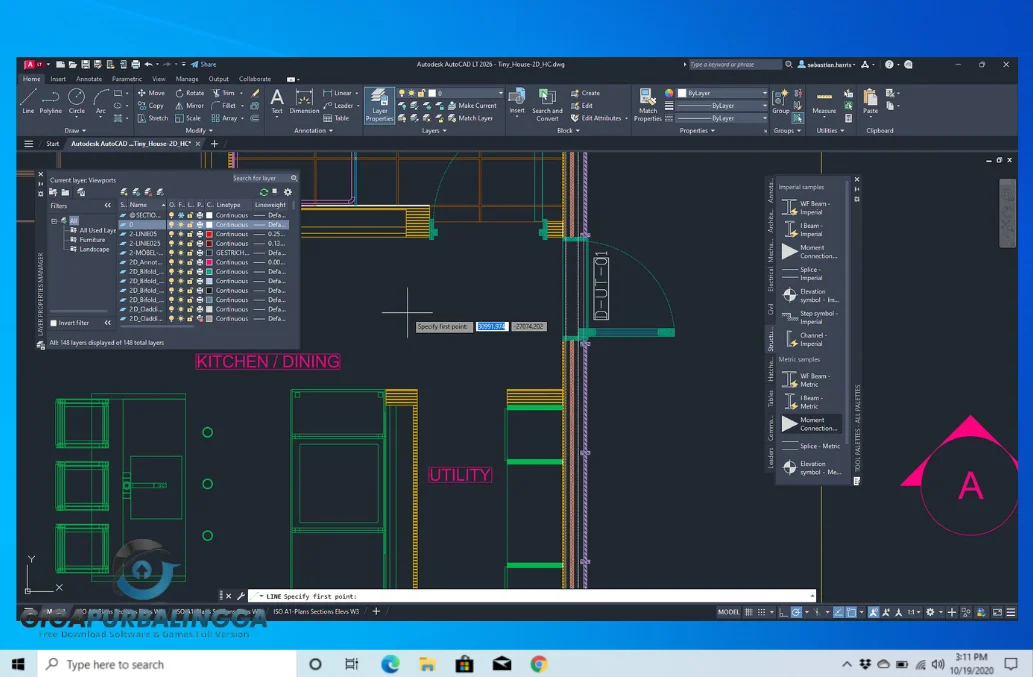Screen dimensions: 1033x677
Task: Toggle plot icon for layer 0
Action: click(x=200, y=225)
